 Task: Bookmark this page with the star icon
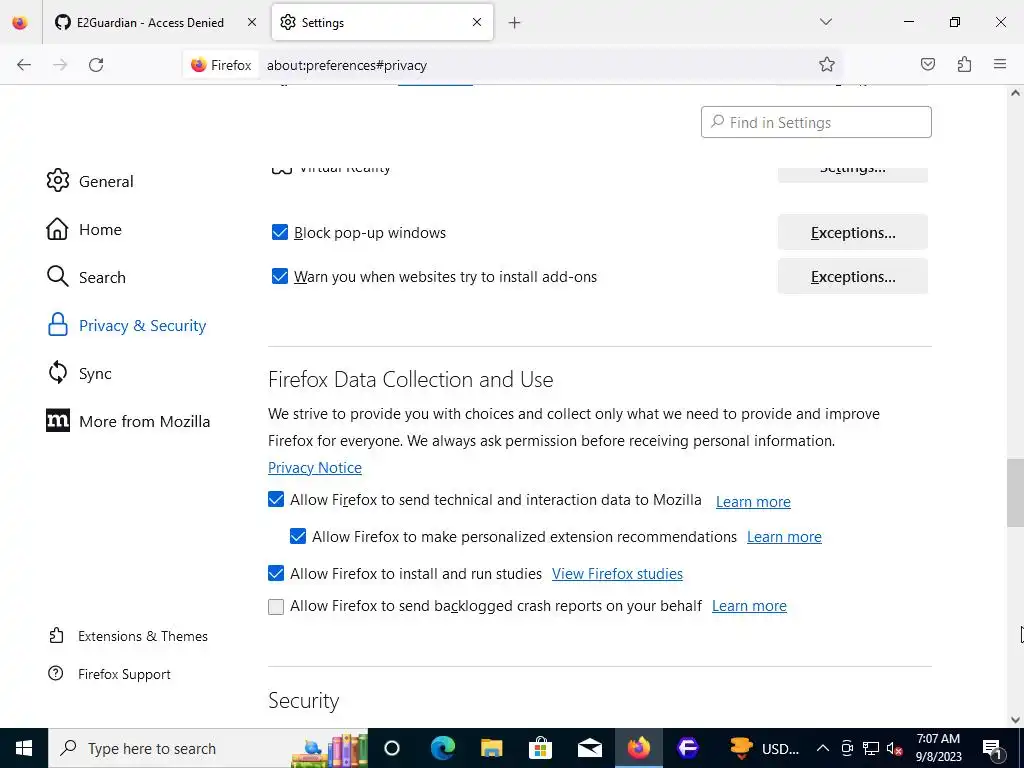[x=827, y=64]
